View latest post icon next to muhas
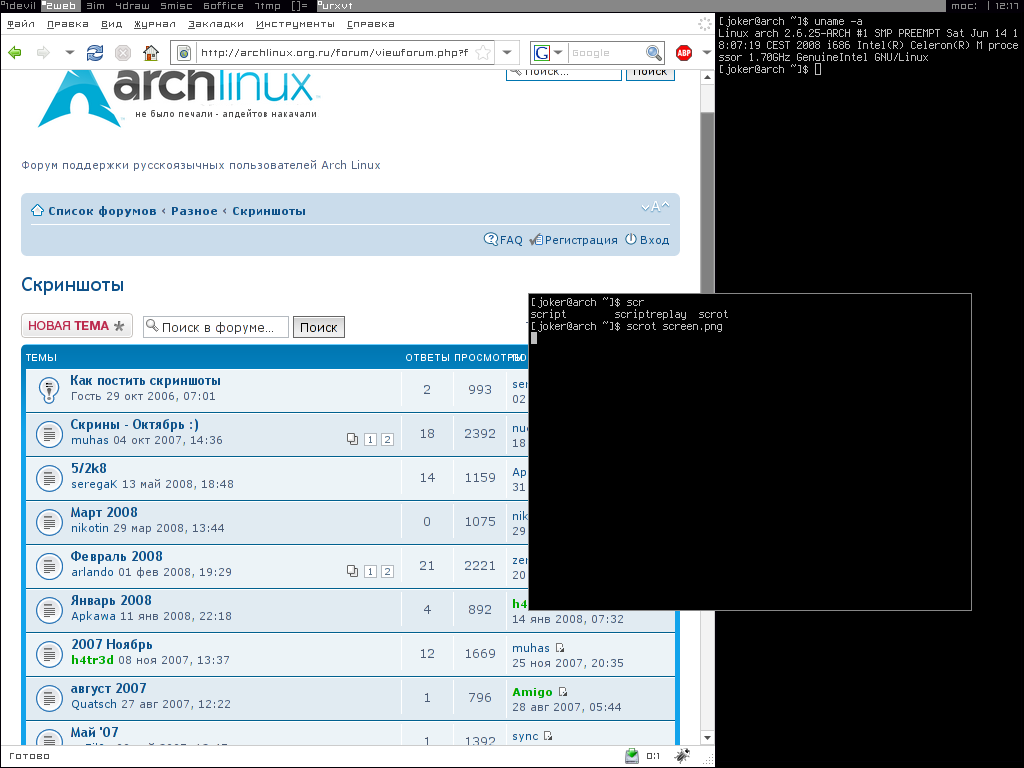The width and height of the screenshot is (1024, 768). coord(560,648)
